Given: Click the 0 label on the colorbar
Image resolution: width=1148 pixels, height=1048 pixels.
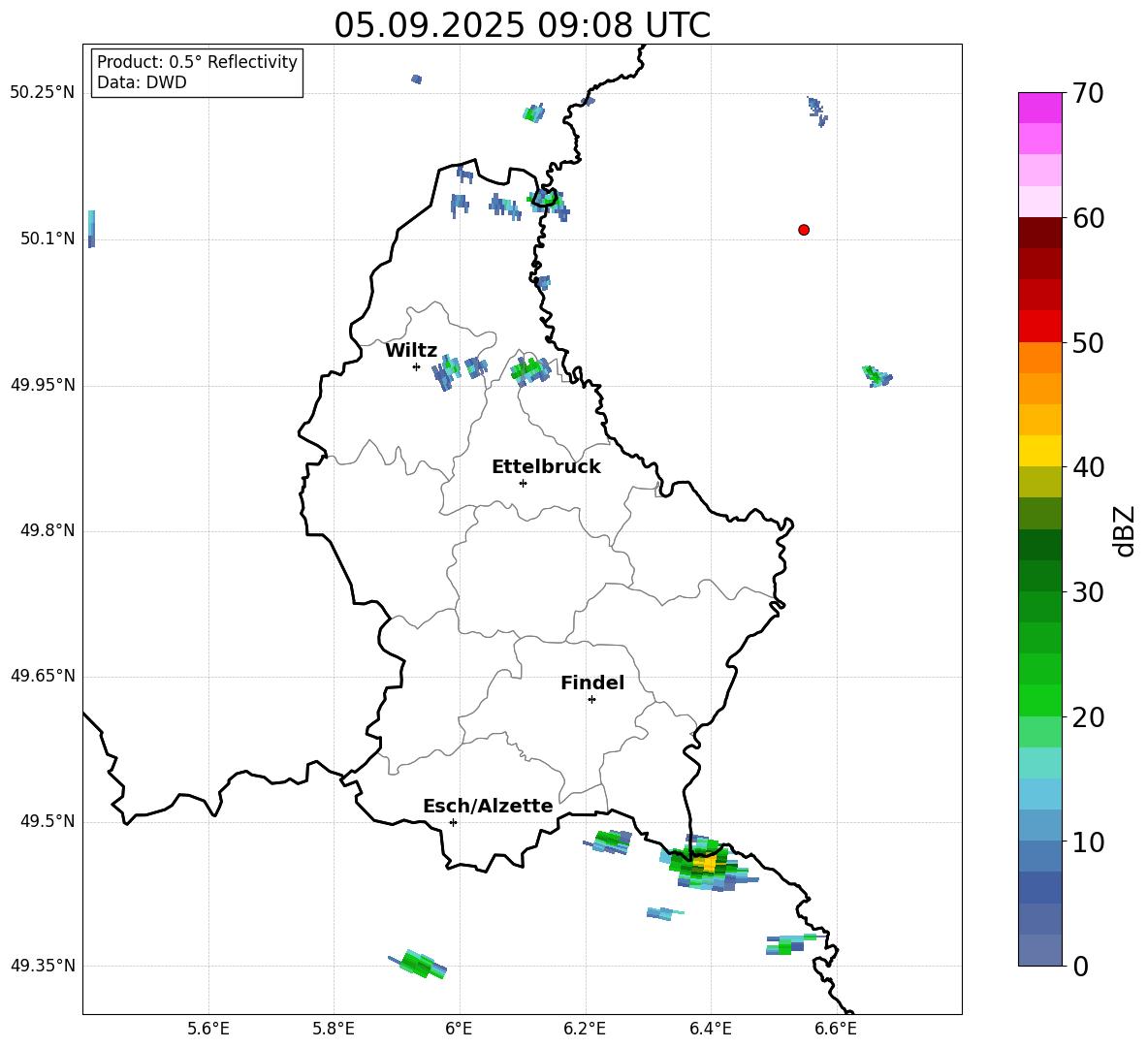Looking at the screenshot, I should [1080, 966].
